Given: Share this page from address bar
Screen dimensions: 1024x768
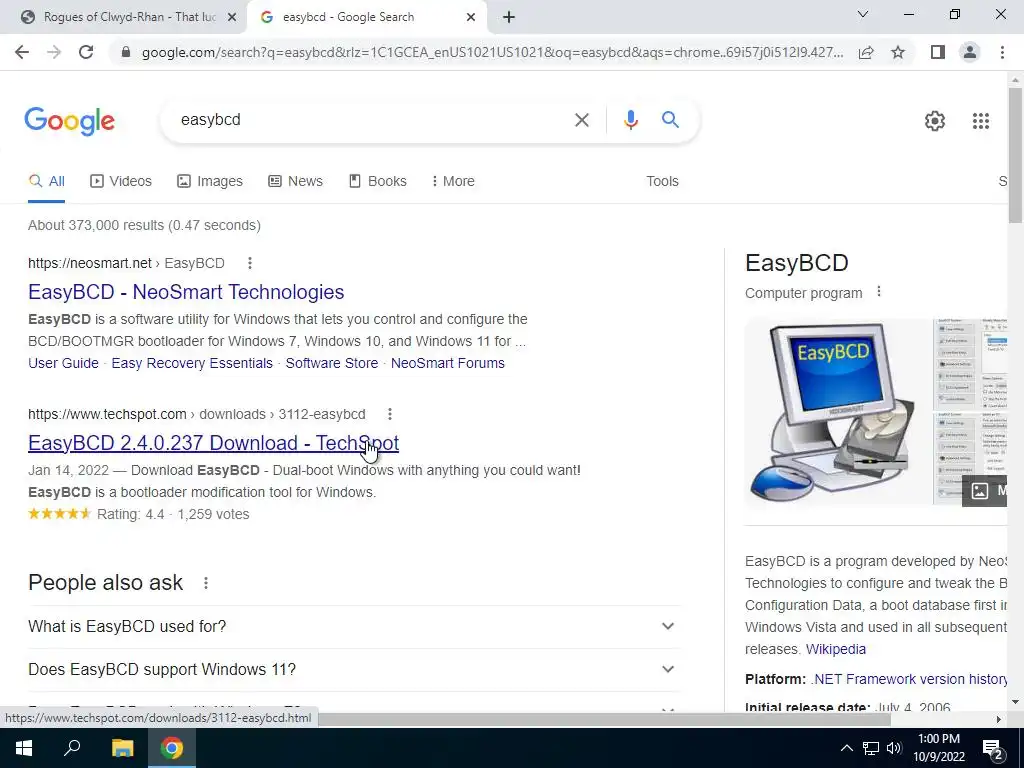Looking at the screenshot, I should (x=866, y=52).
